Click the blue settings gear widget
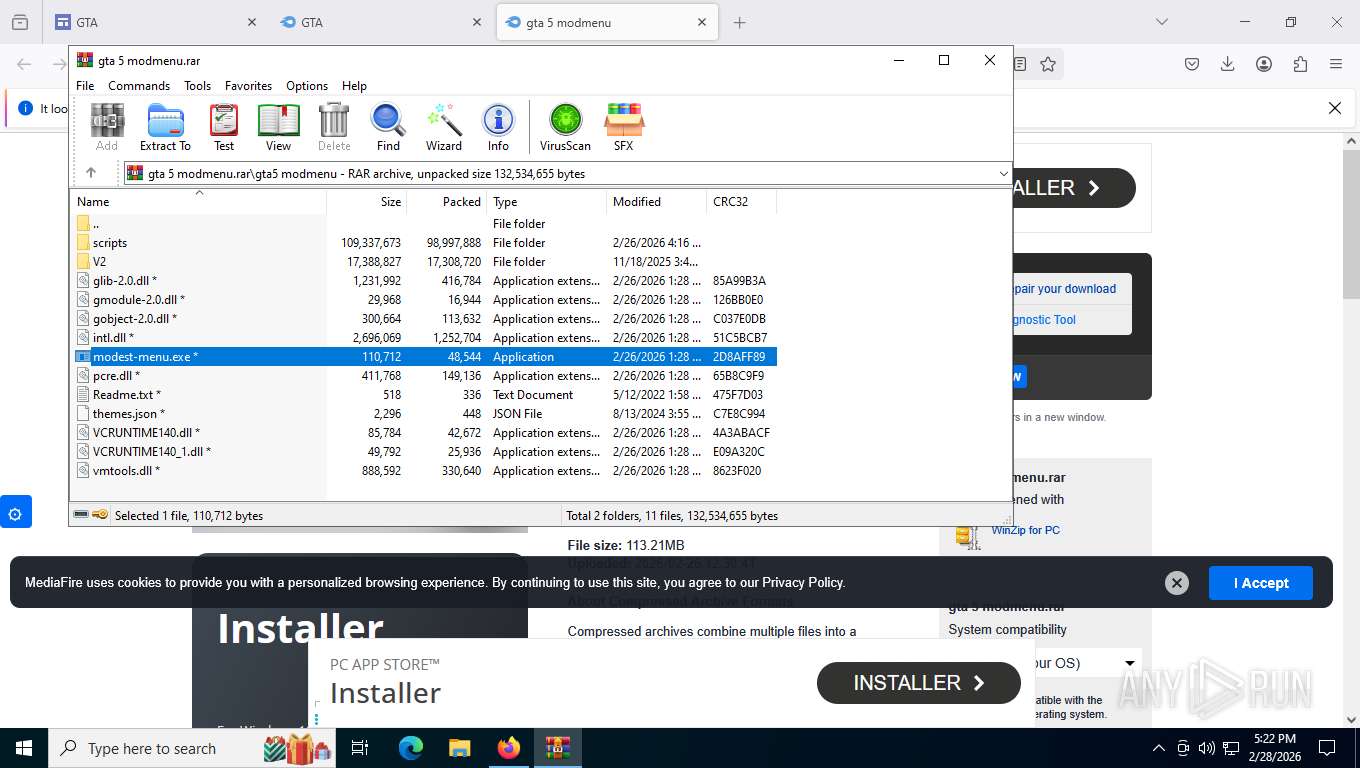The height and width of the screenshot is (768, 1360). click(x=15, y=514)
